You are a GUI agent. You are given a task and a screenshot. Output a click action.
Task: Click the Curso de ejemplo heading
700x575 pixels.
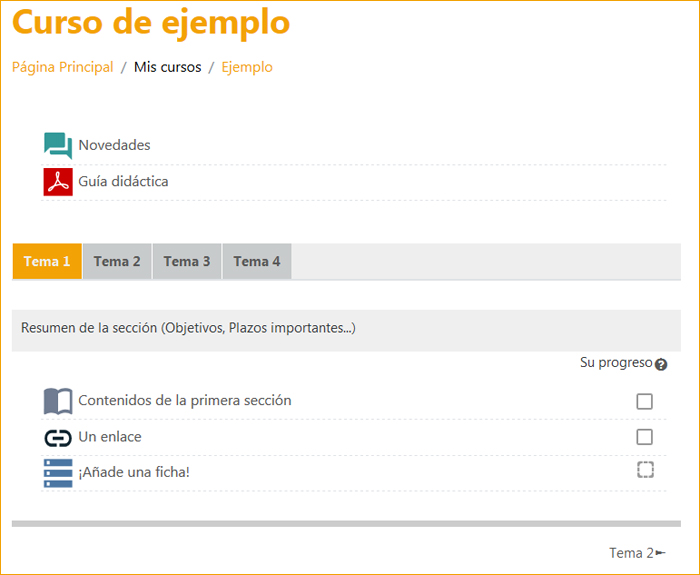coord(151,22)
